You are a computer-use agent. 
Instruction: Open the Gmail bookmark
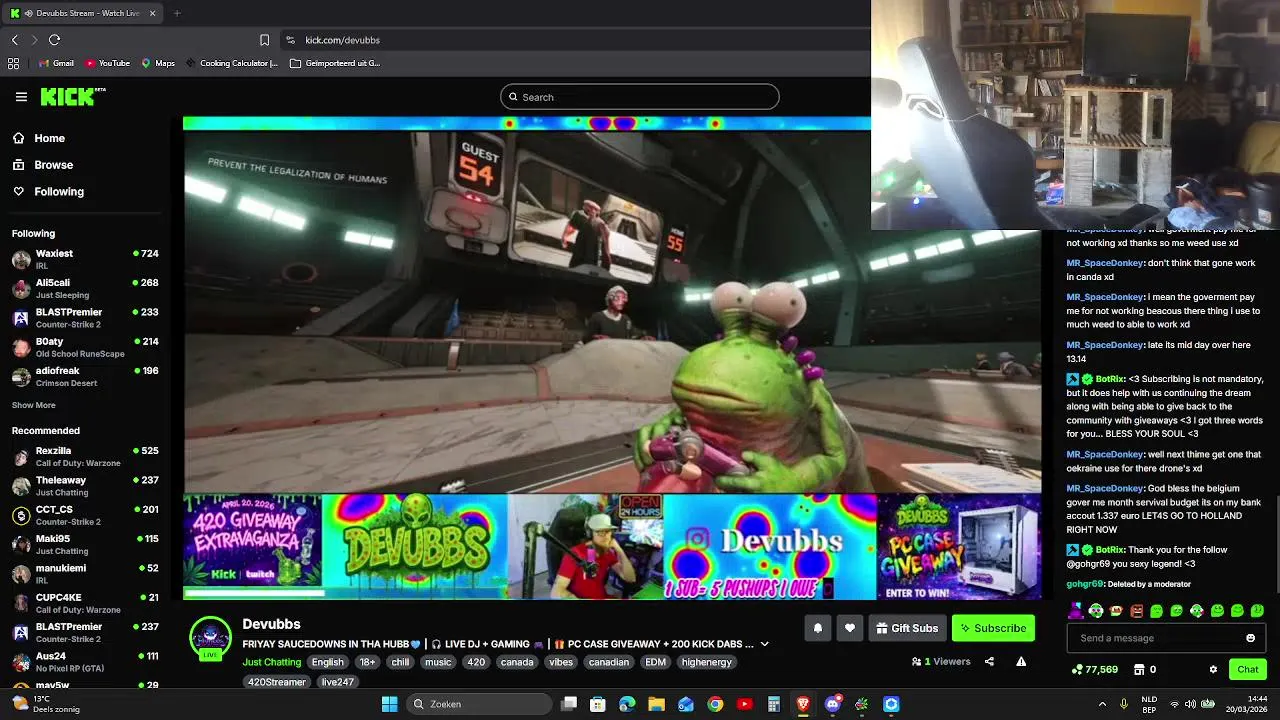tap(56, 63)
